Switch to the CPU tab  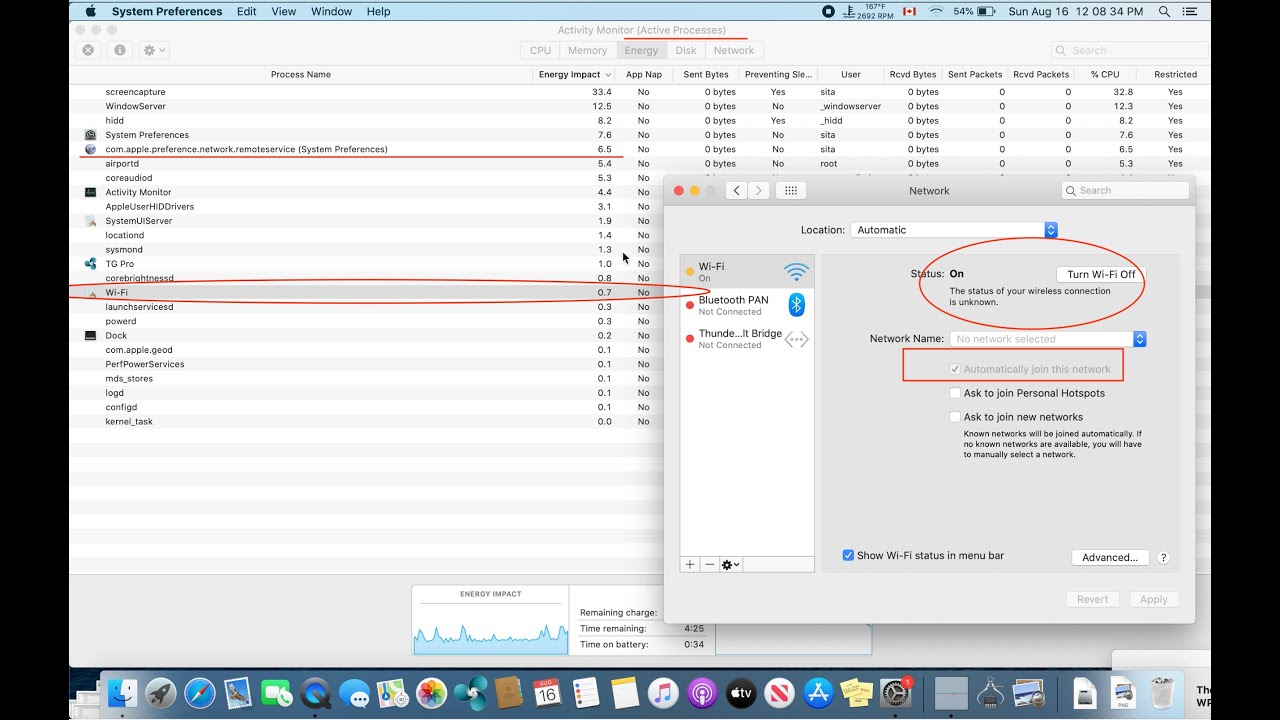(x=540, y=50)
